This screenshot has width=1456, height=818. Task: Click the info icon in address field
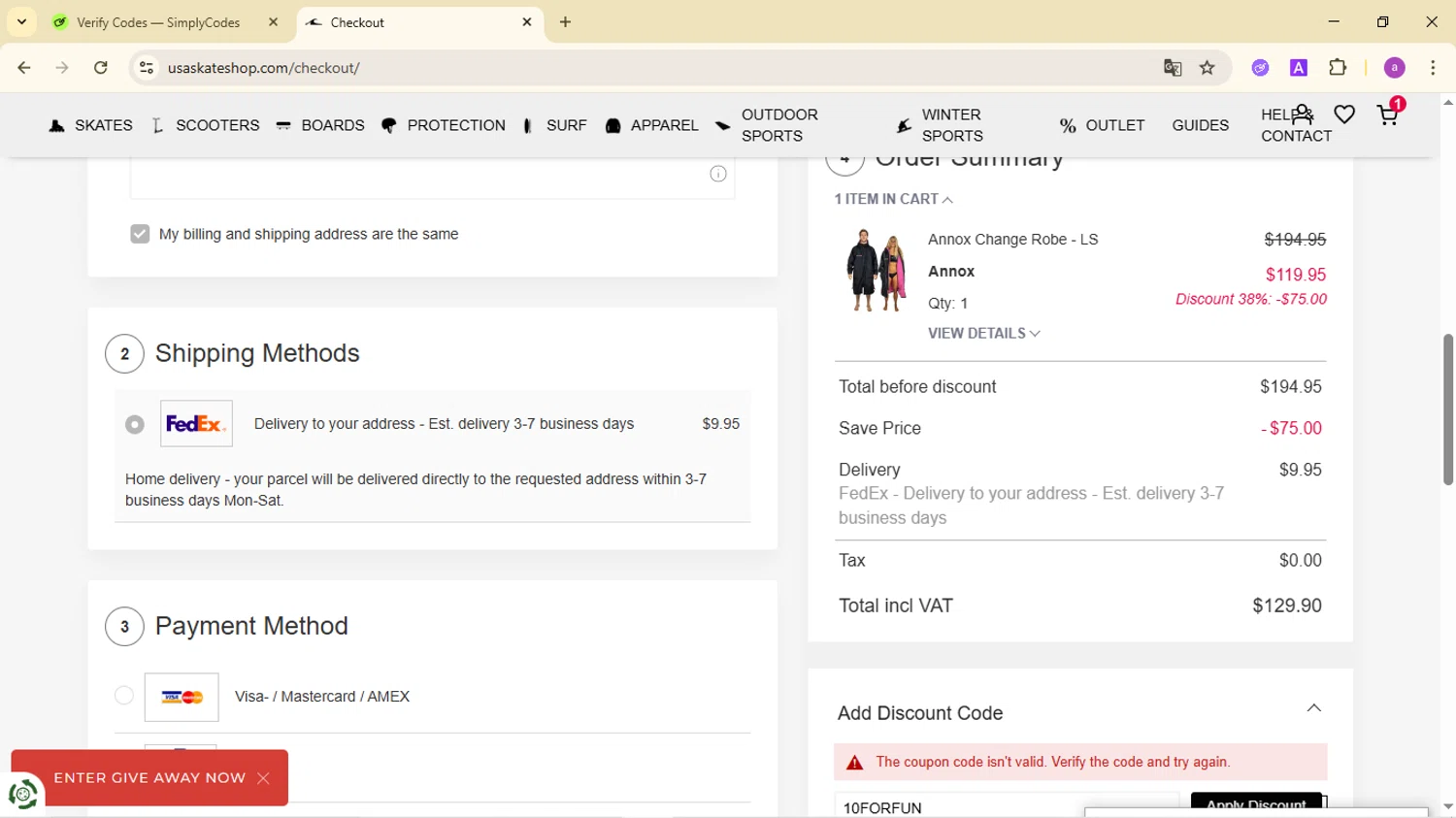point(718,174)
